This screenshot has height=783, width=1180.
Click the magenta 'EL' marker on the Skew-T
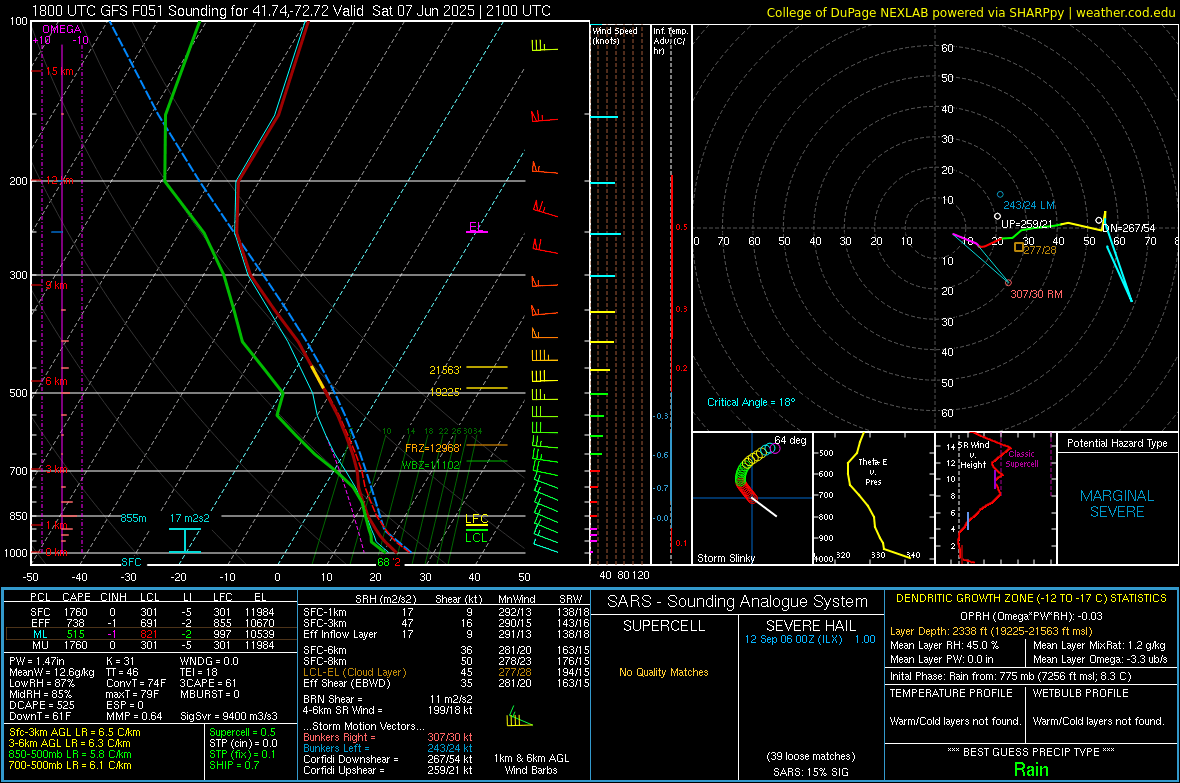click(x=476, y=227)
